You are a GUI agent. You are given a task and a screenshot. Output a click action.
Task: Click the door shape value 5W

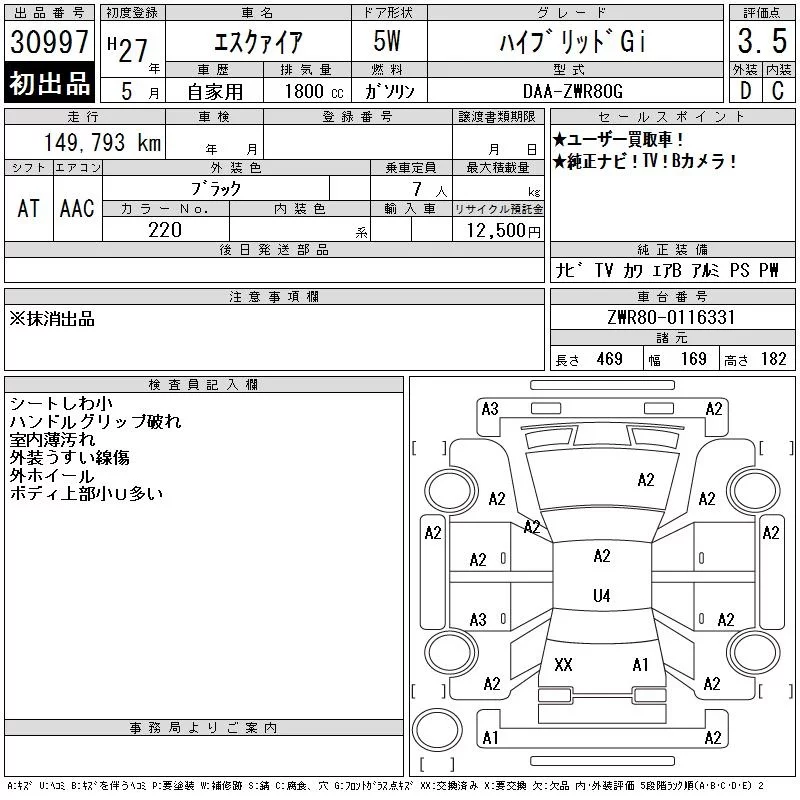coord(387,41)
